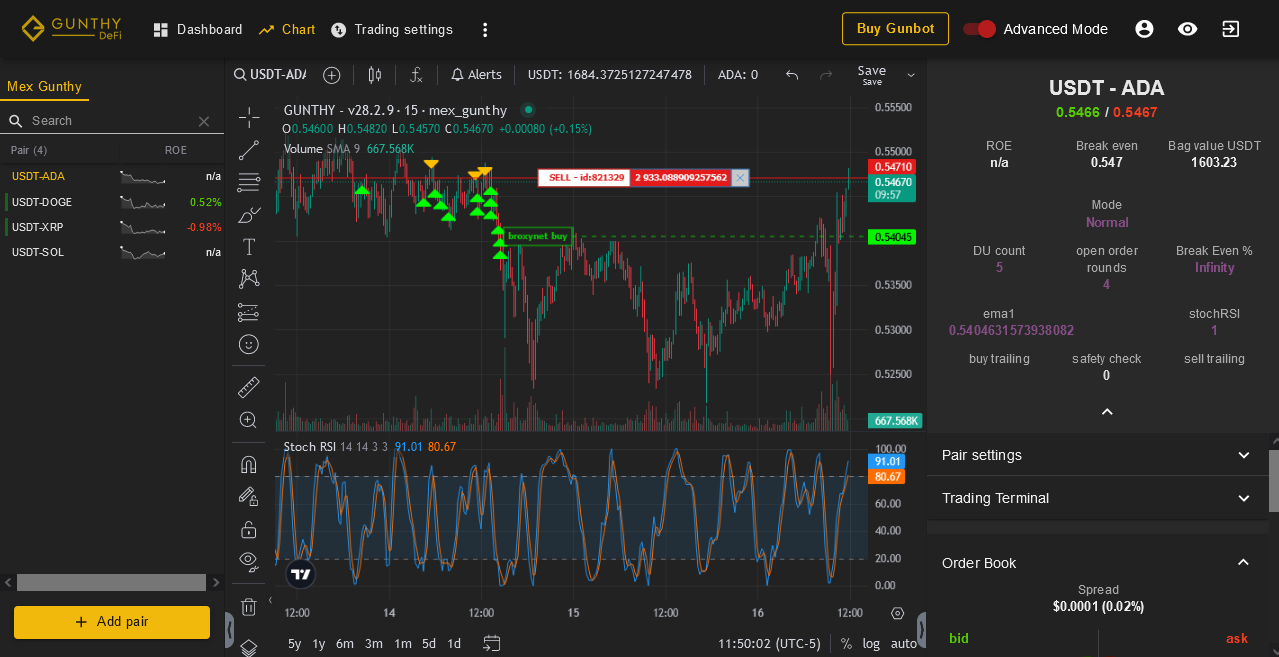Open the Save layout dropdown arrow
The width and height of the screenshot is (1279, 657).
(911, 75)
